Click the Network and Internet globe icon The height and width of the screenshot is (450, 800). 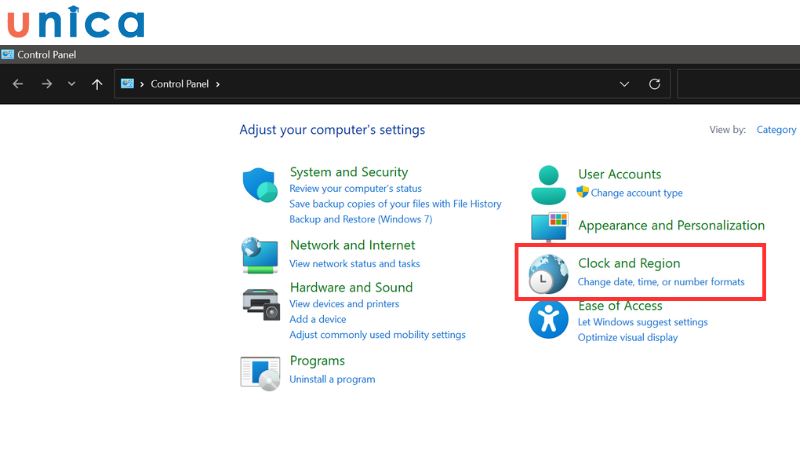(259, 255)
